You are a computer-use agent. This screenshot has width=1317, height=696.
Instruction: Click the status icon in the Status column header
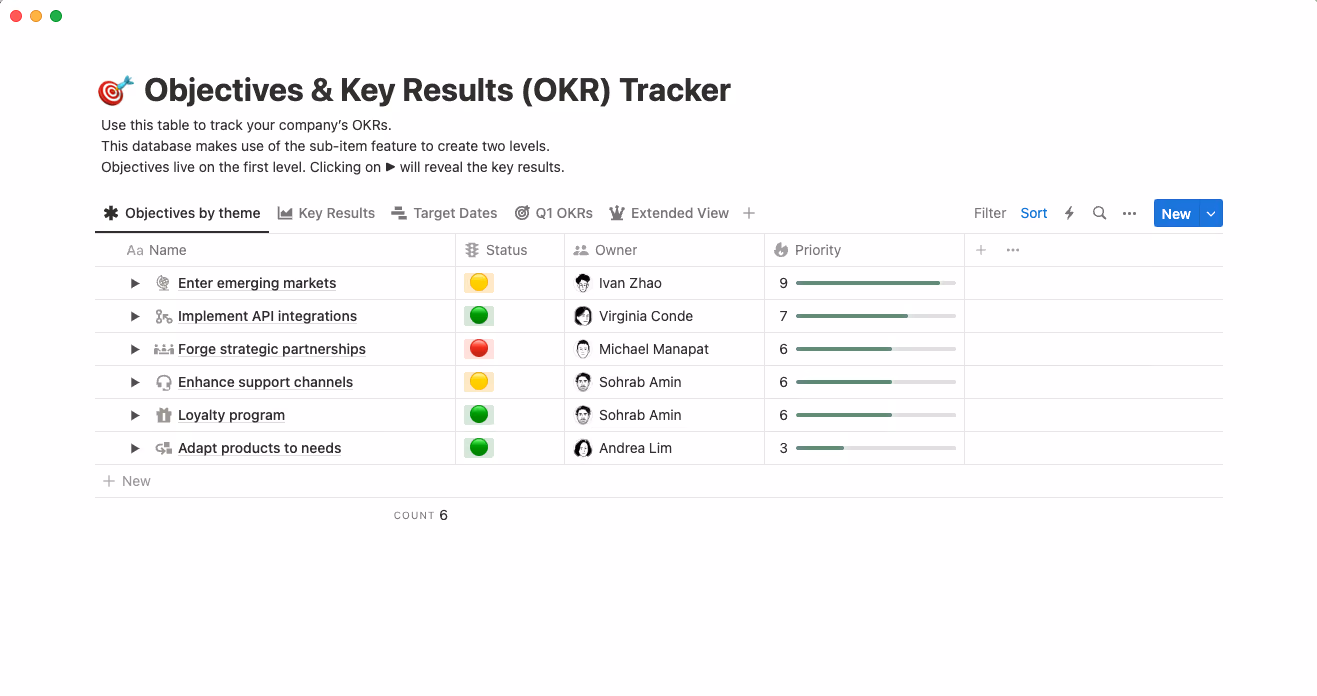pyautogui.click(x=471, y=249)
